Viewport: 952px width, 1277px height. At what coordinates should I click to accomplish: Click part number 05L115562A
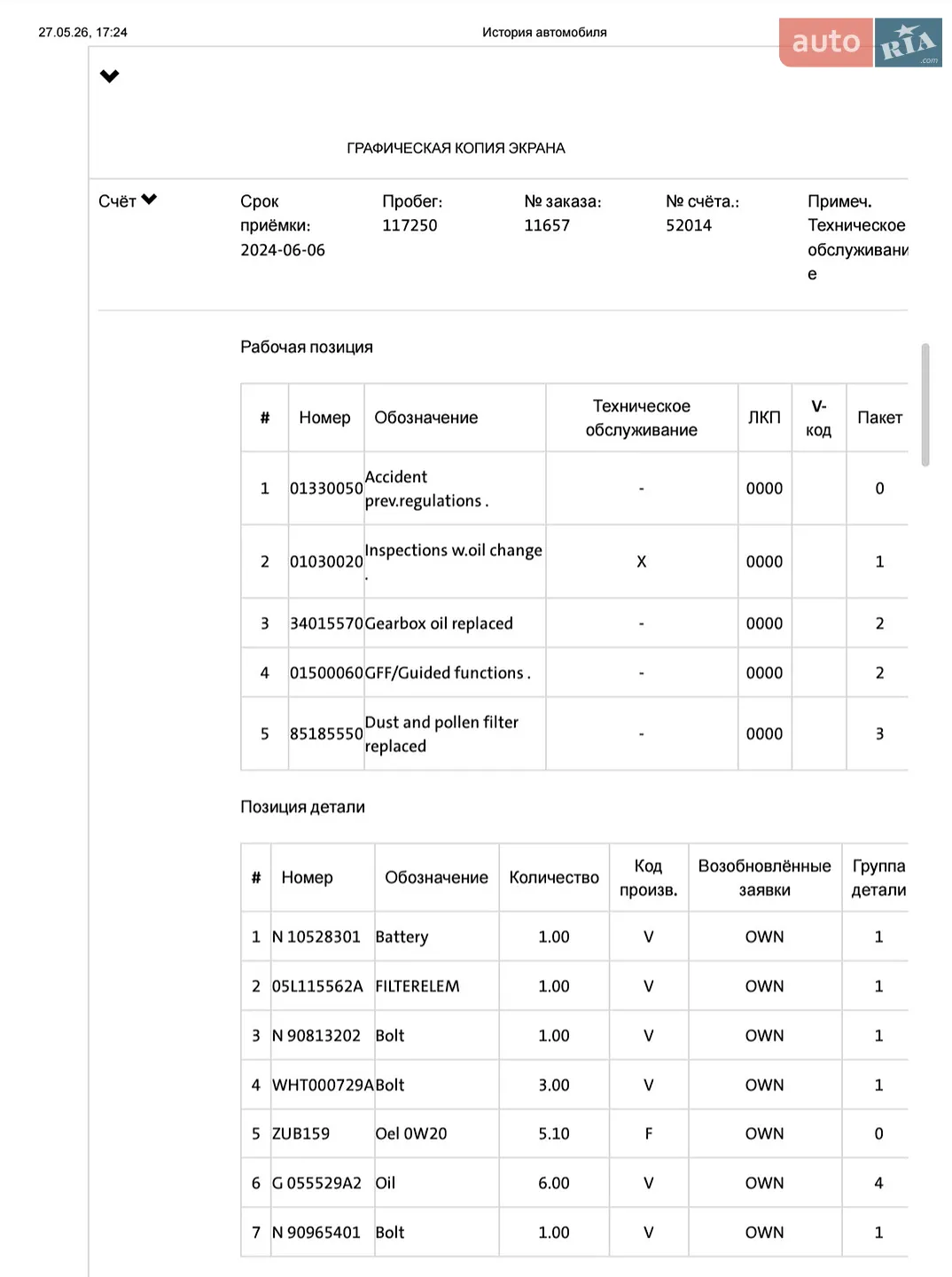tap(317, 986)
